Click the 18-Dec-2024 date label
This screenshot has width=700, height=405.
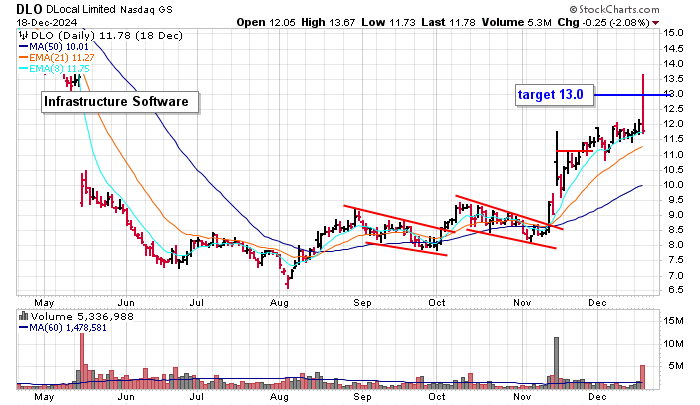(x=47, y=22)
